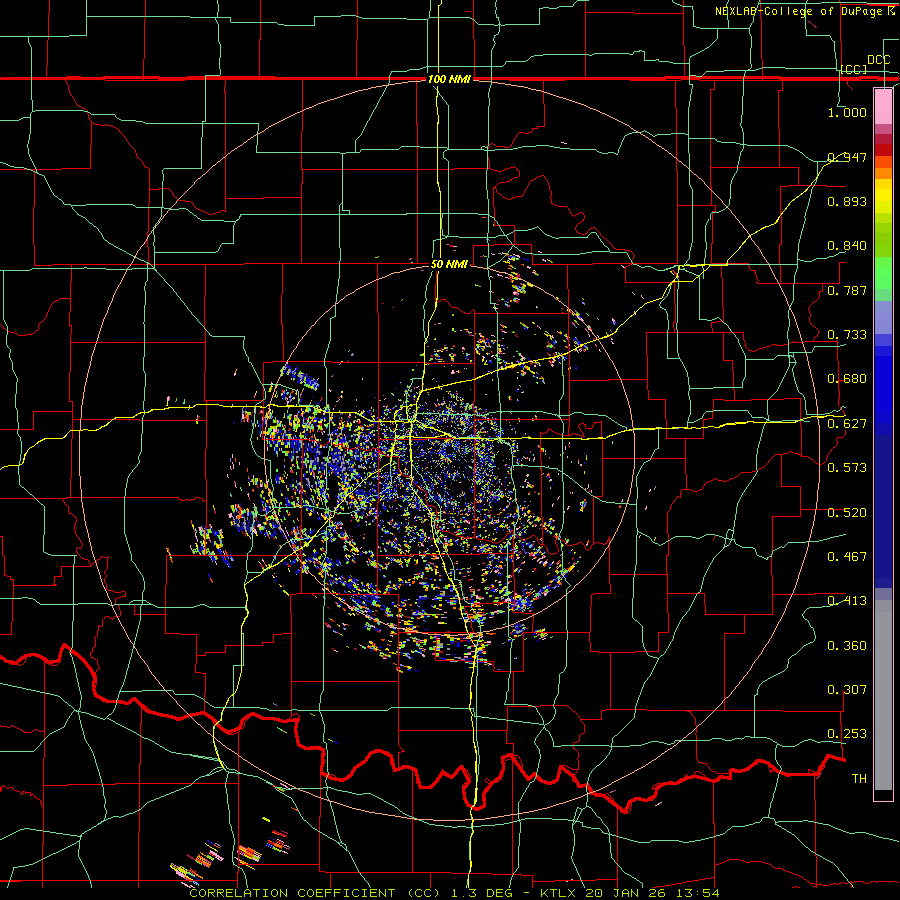Screen dimensions: 900x900
Task: Click the 0.947 color scale label
Action: click(x=847, y=157)
